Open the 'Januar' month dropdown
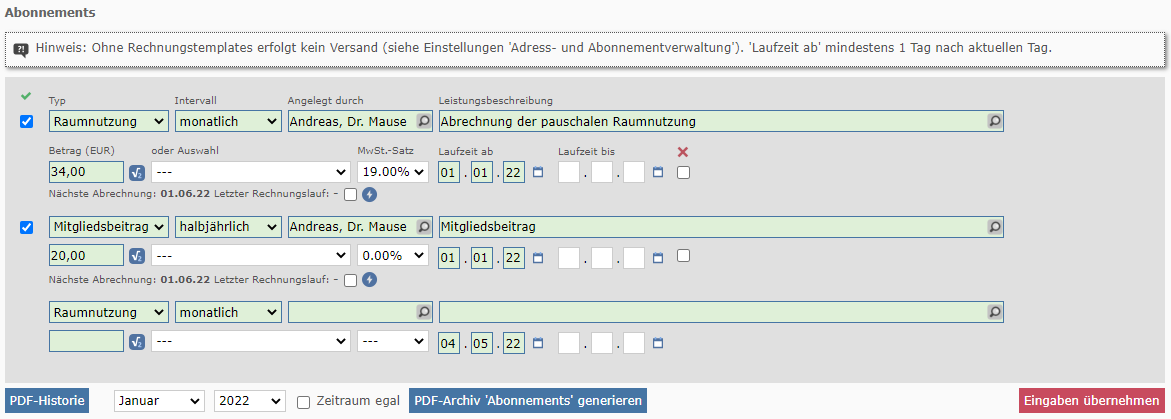 coord(159,401)
